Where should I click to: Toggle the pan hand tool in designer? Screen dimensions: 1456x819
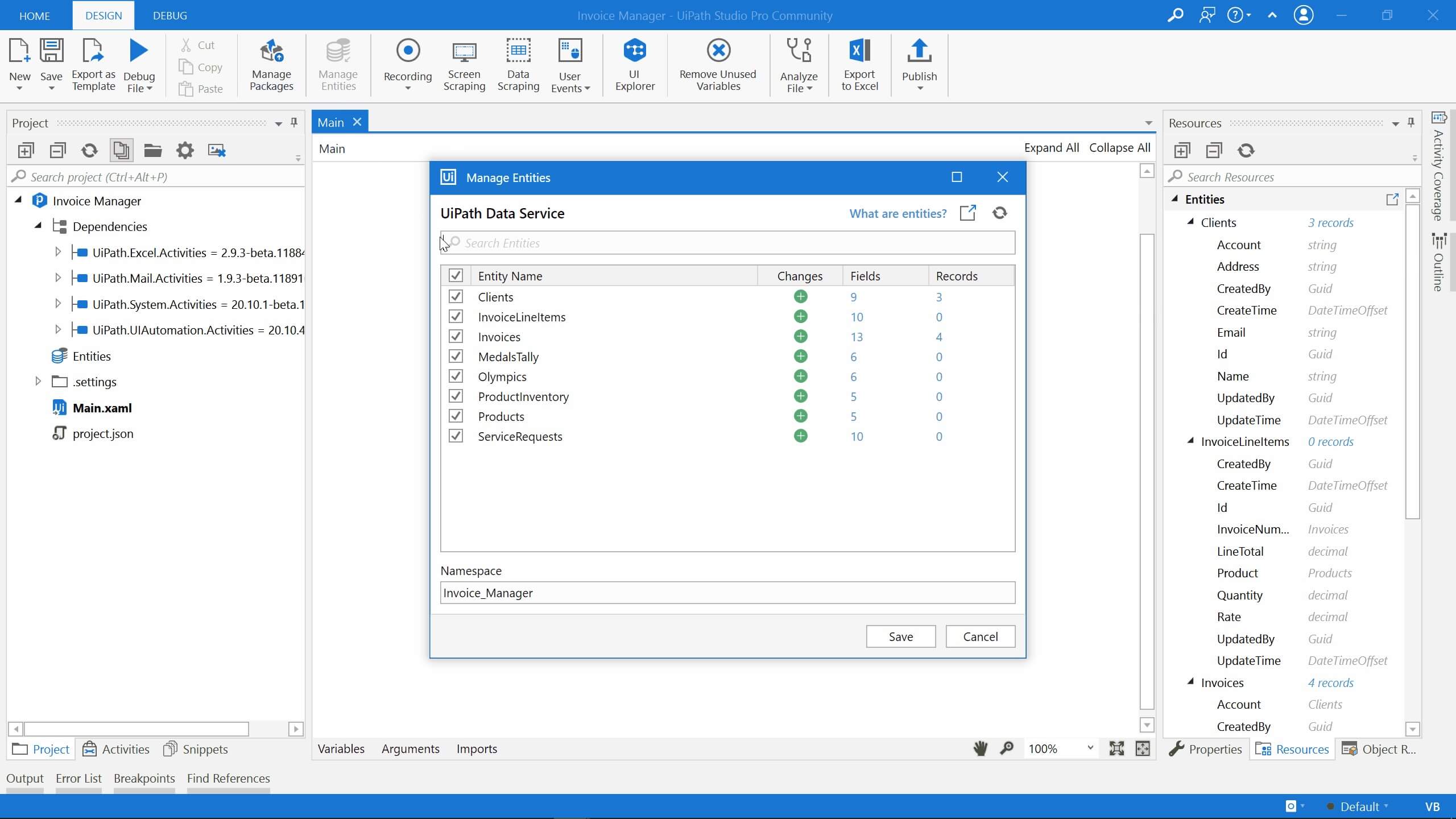click(980, 748)
